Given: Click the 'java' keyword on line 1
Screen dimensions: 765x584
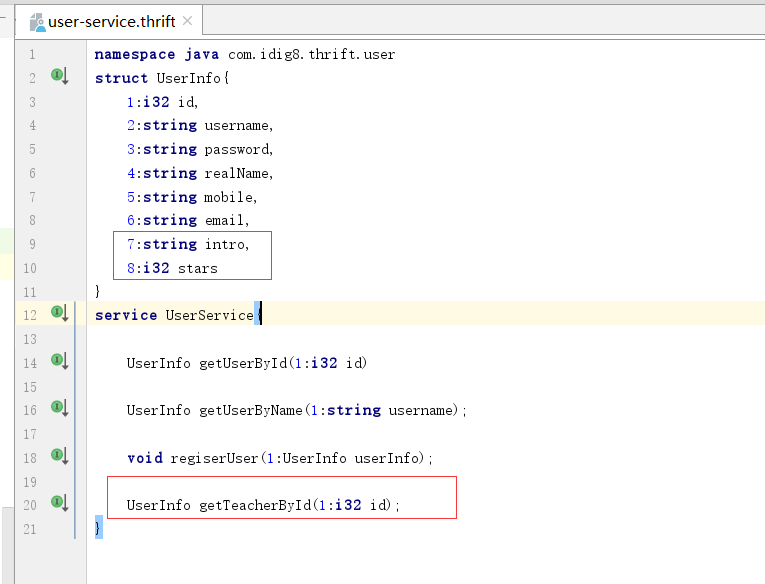Looking at the screenshot, I should click(x=201, y=54).
